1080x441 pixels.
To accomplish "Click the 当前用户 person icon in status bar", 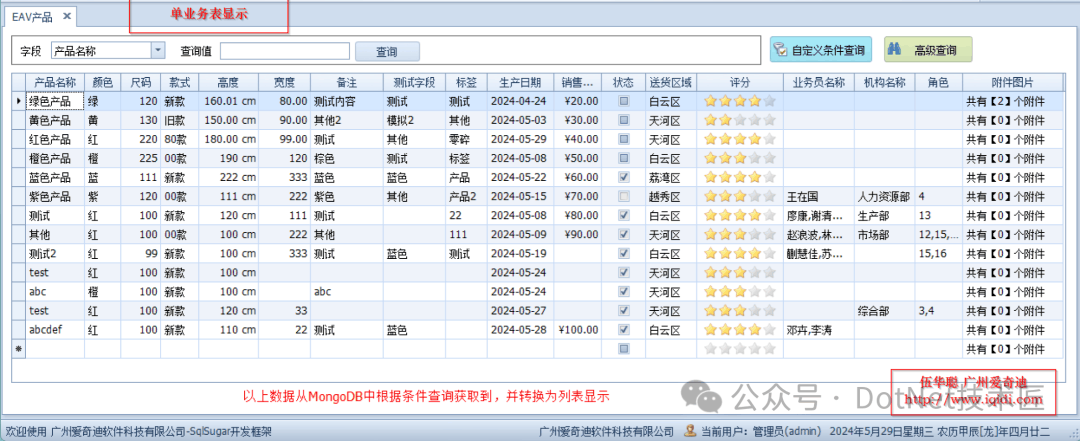I will (689, 431).
